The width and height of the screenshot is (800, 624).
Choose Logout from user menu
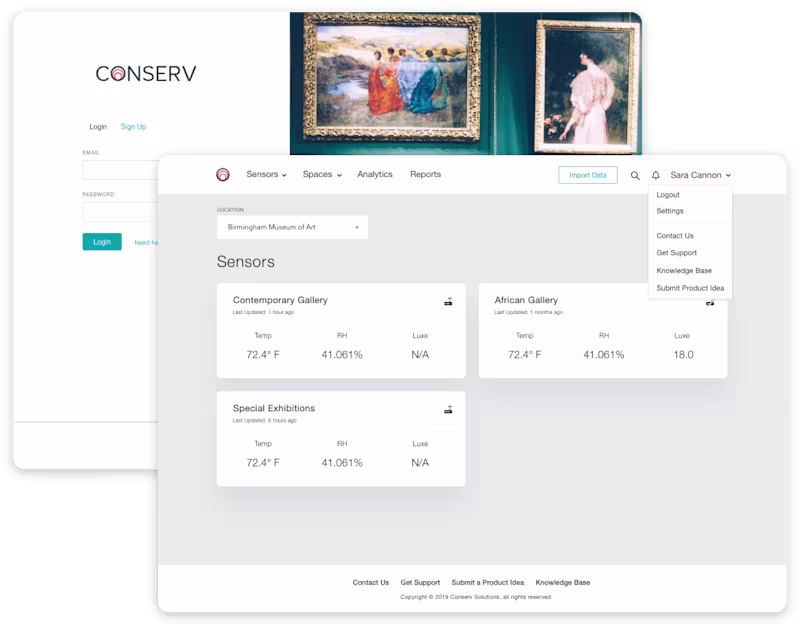pyautogui.click(x=668, y=195)
